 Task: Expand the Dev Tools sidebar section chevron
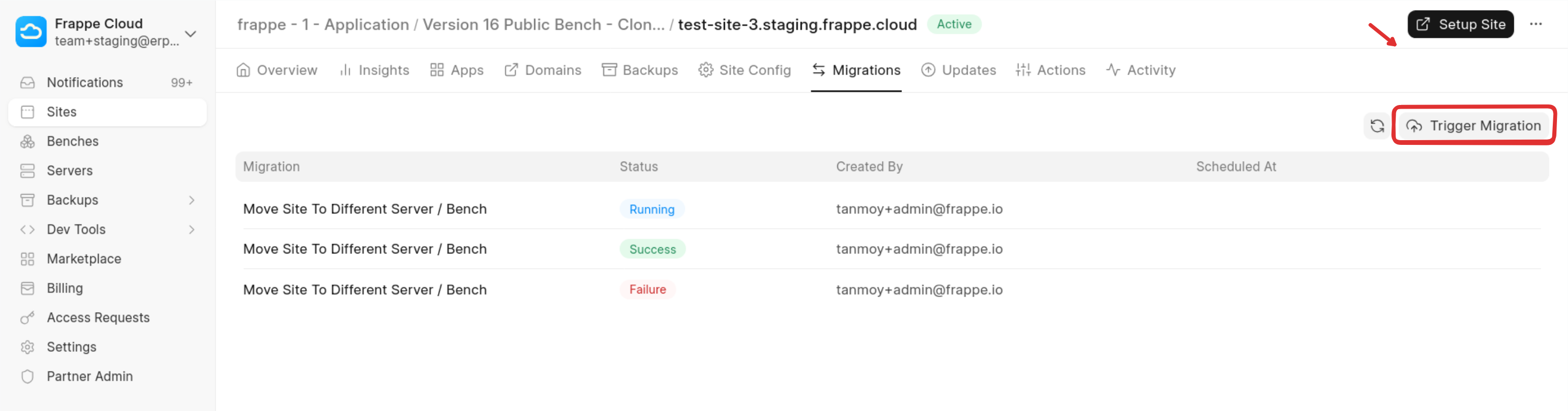[x=192, y=230]
